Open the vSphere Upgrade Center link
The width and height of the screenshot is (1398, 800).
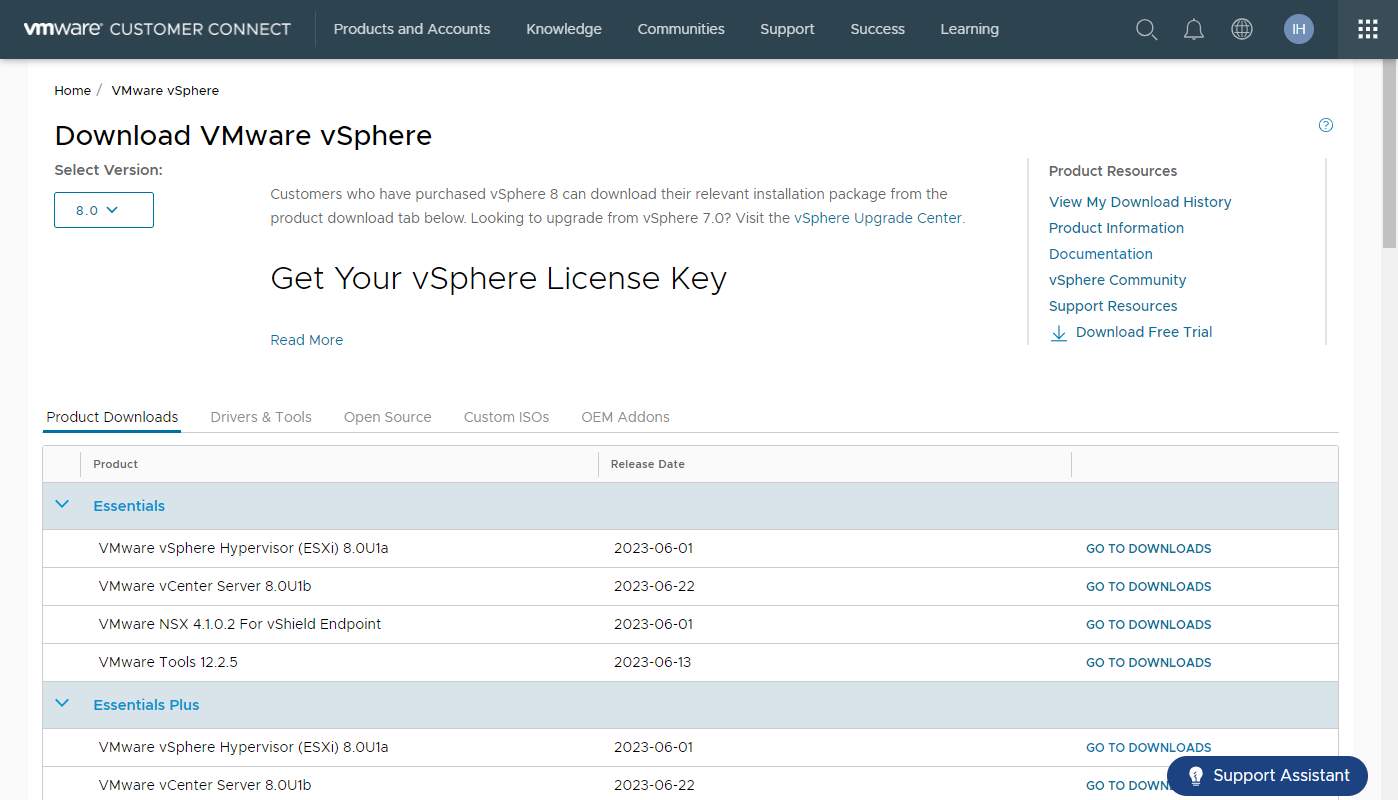point(878,218)
